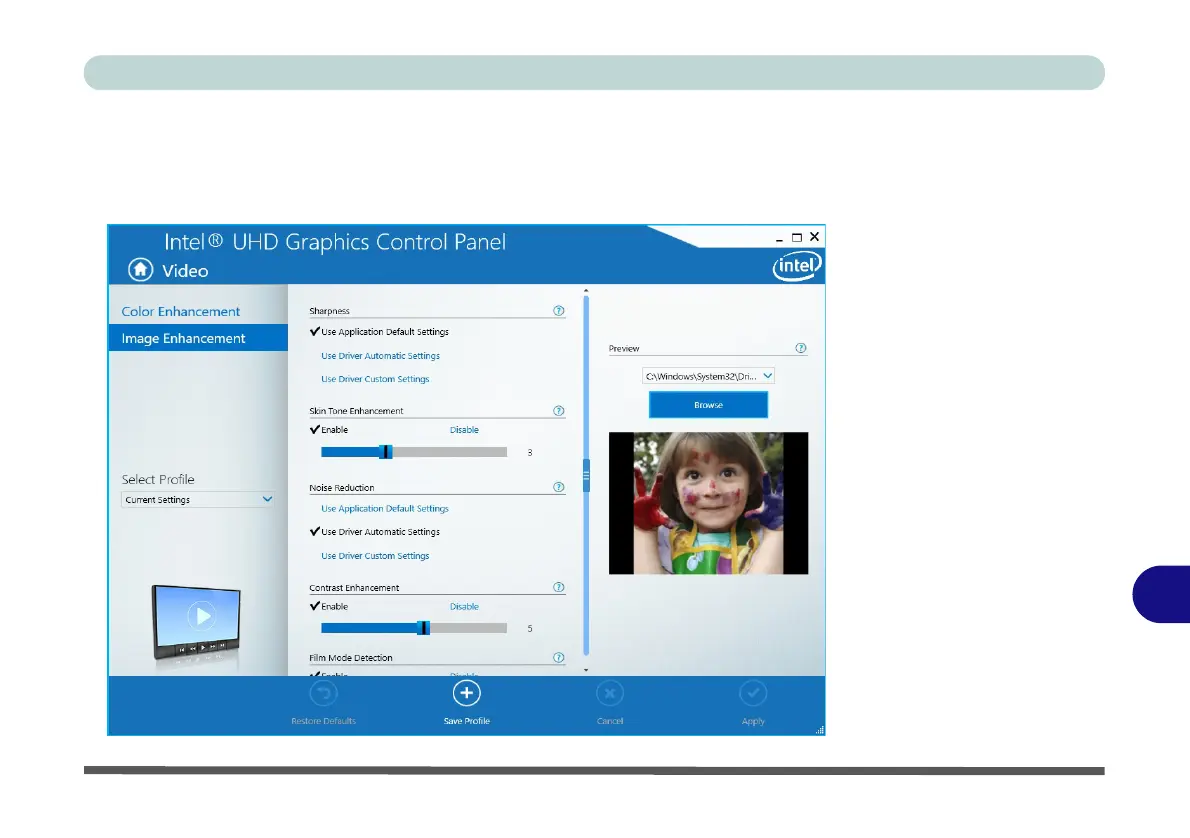The image size is (1190, 838).
Task: Open Sharpness help question mark icon
Action: [559, 310]
